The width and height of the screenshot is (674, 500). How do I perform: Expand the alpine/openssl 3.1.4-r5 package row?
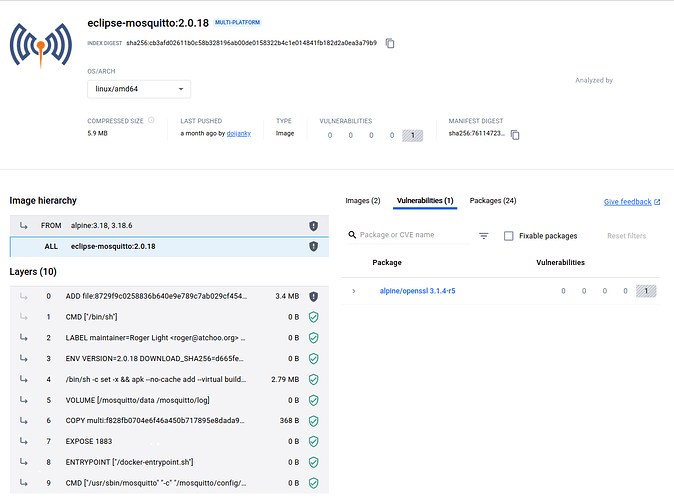click(x=353, y=291)
